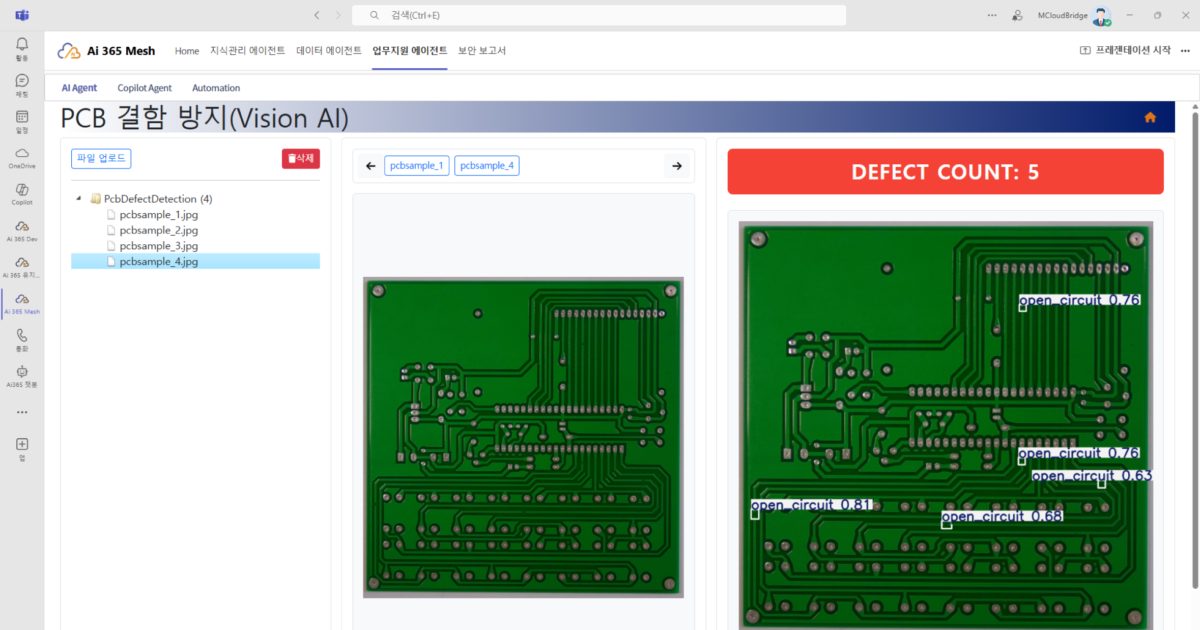
Task: Select pcbsample_2.jpg in file tree
Action: pos(158,230)
